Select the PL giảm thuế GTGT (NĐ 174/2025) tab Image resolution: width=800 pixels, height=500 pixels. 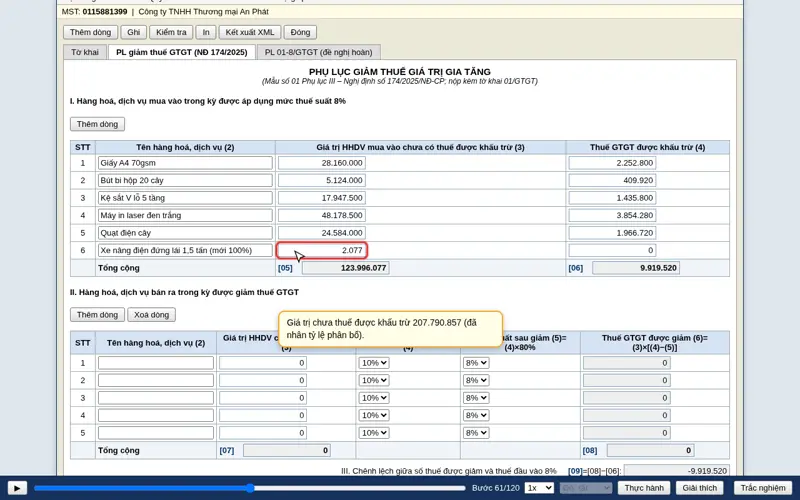click(x=182, y=52)
